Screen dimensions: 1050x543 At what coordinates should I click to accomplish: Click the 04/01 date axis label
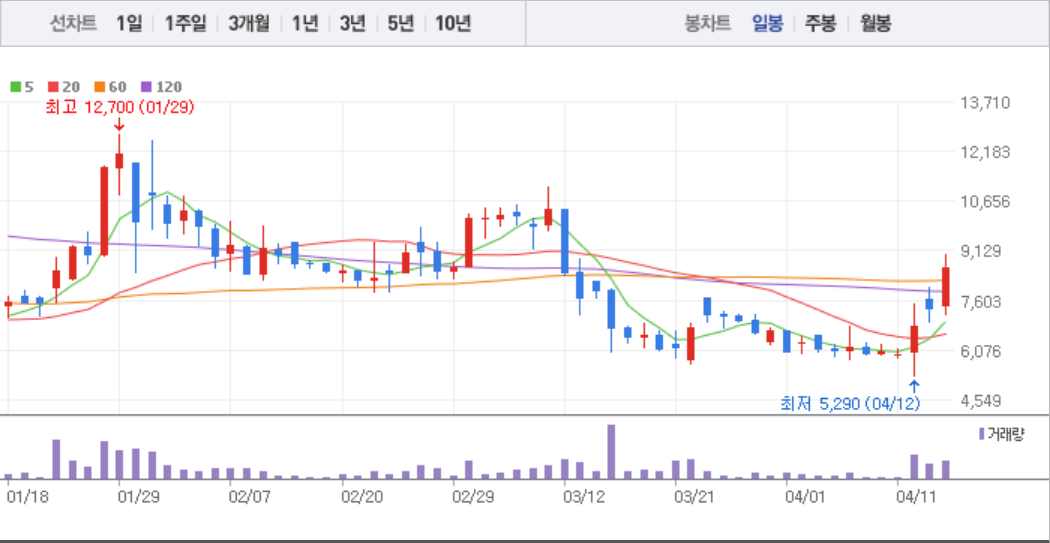[x=805, y=498]
